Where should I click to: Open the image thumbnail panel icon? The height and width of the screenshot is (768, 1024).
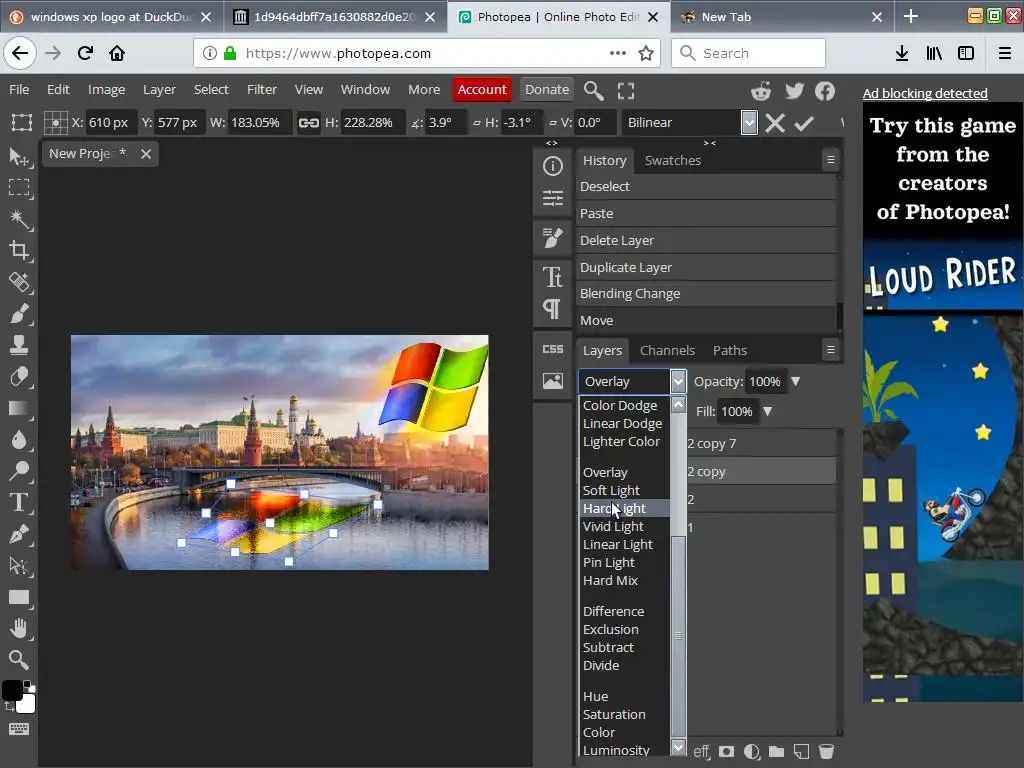click(x=552, y=381)
